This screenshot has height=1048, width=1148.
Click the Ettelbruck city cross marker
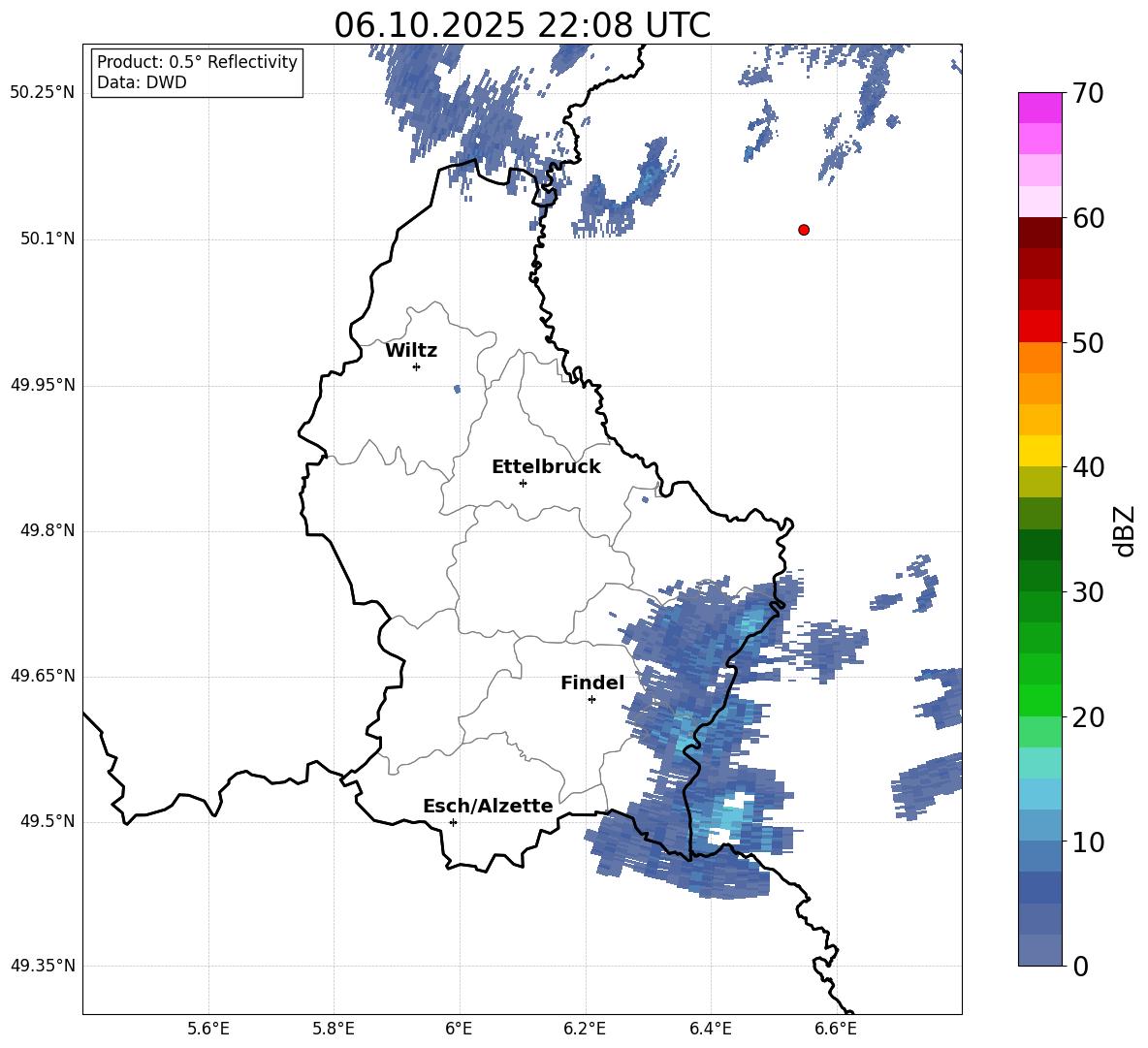pyautogui.click(x=523, y=483)
